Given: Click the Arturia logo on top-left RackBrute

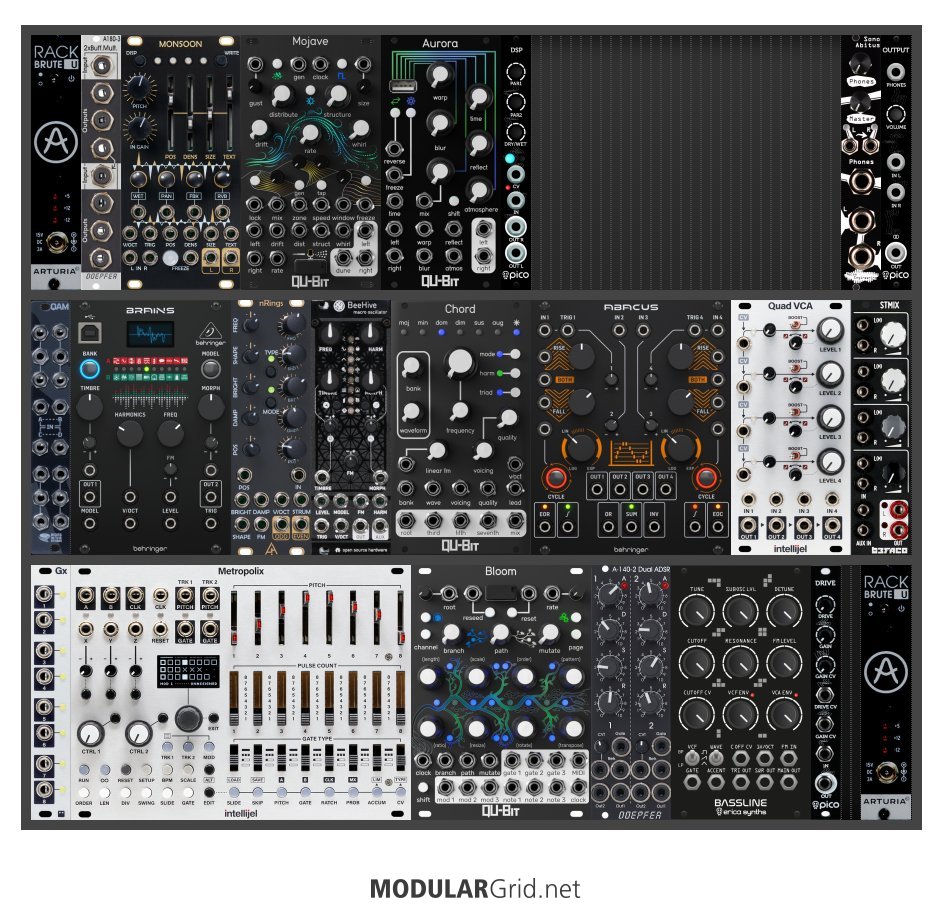Looking at the screenshot, I should click(56, 141).
